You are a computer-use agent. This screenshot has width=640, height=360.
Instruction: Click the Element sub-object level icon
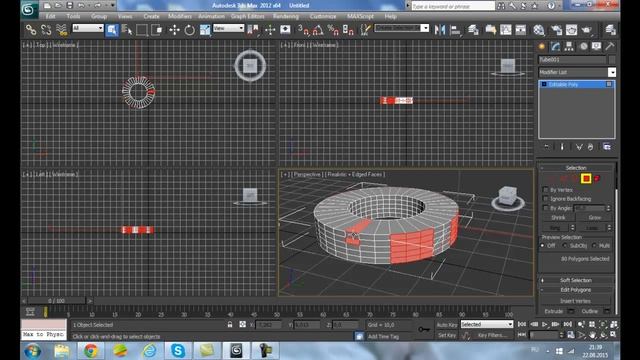pyautogui.click(x=597, y=179)
